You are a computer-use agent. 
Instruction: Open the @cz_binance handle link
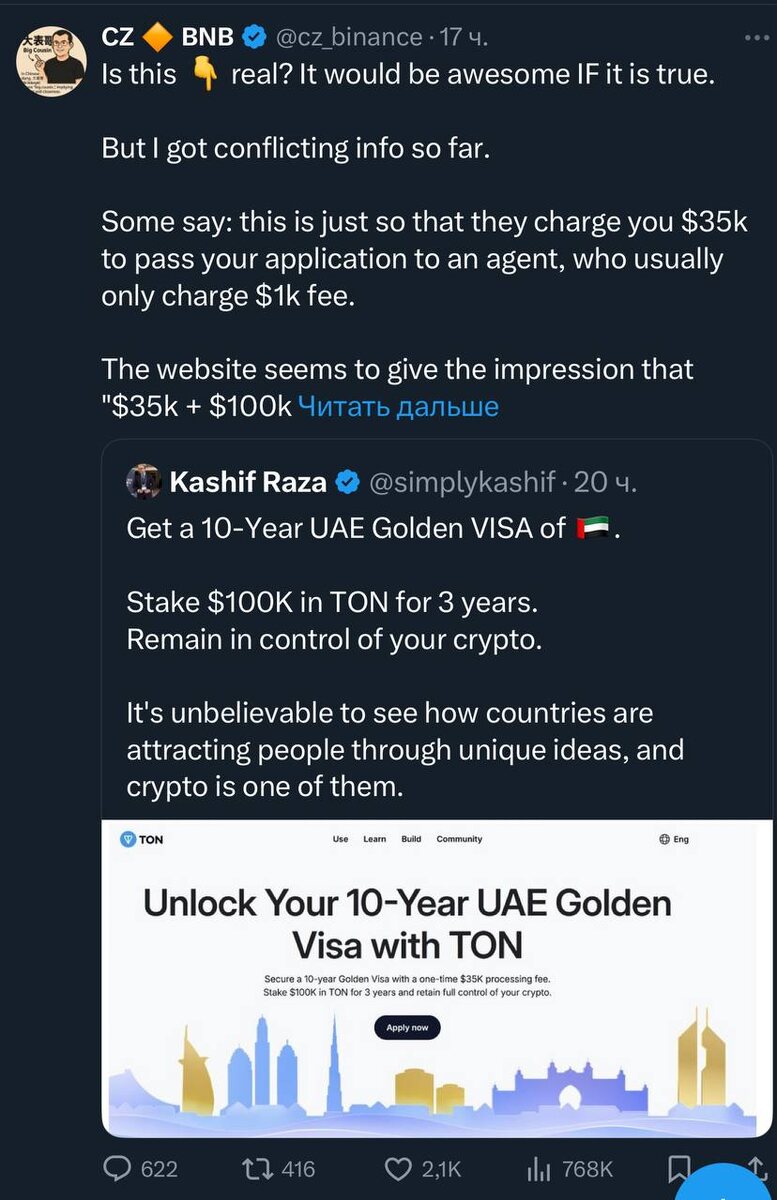tap(348, 37)
